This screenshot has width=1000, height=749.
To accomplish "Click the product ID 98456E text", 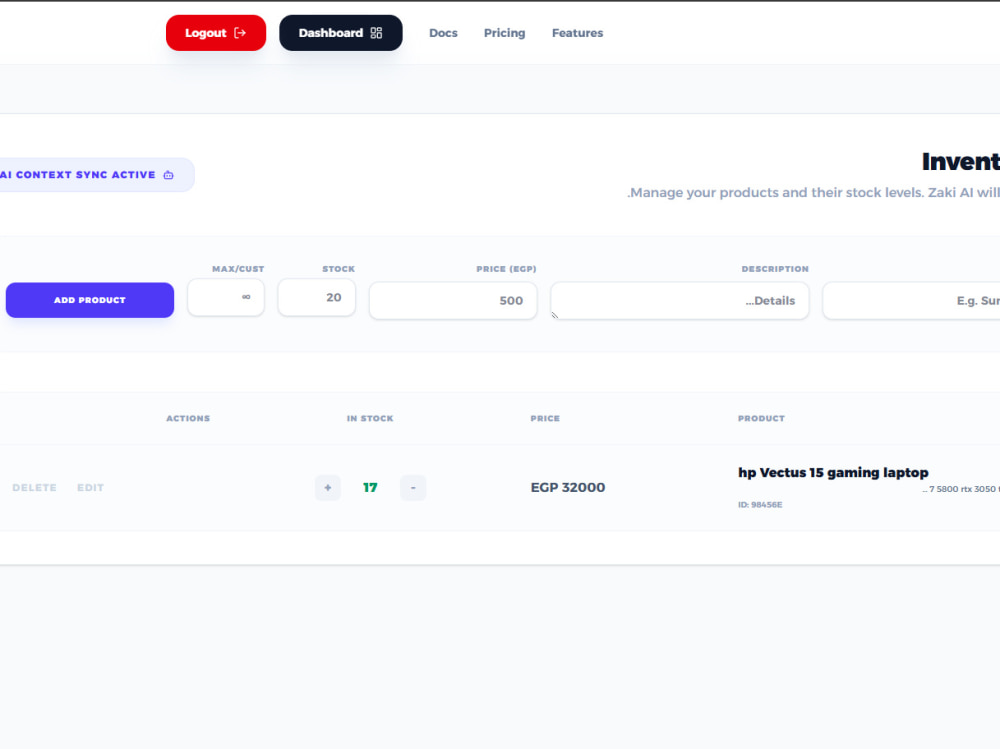I will coord(760,505).
